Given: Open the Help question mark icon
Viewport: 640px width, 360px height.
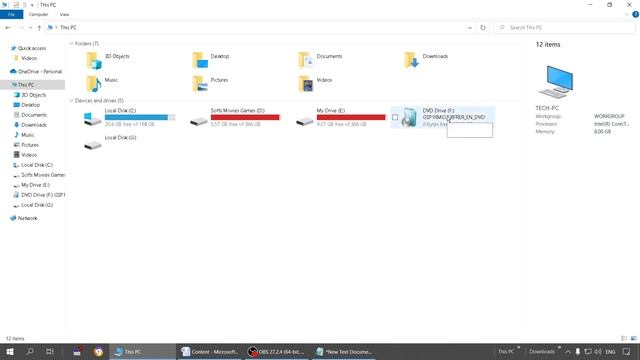Looking at the screenshot, I should (x=635, y=14).
